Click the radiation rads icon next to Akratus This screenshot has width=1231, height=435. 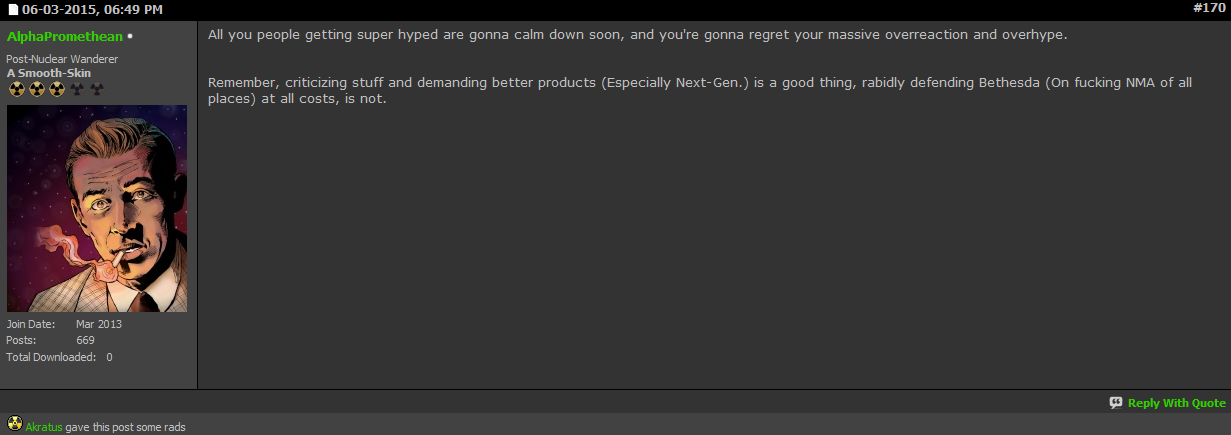point(14,424)
